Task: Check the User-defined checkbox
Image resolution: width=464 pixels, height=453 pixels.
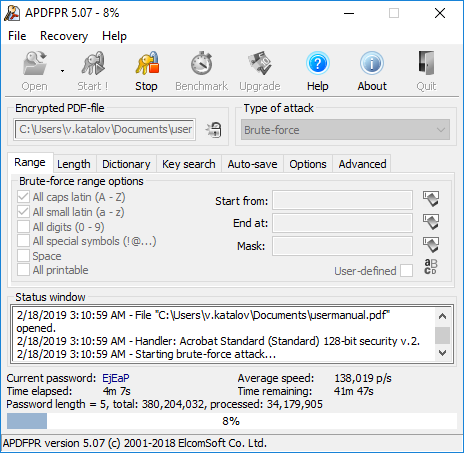Action: tap(406, 271)
